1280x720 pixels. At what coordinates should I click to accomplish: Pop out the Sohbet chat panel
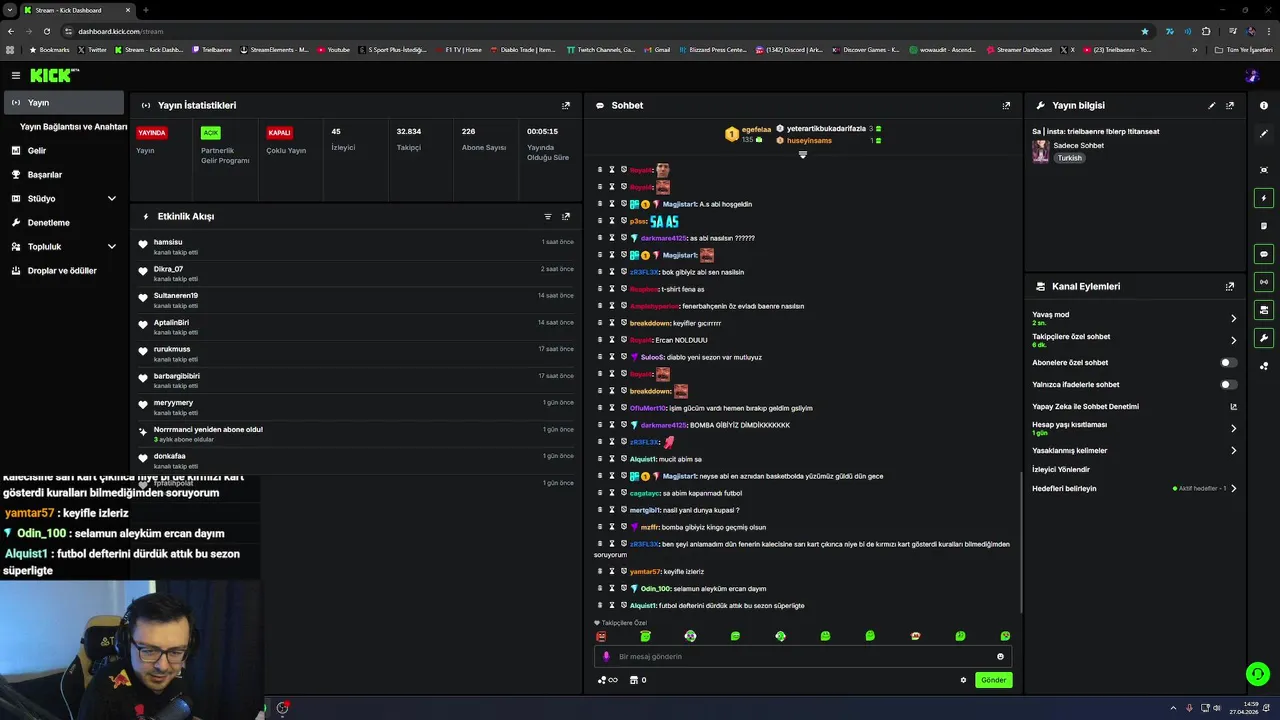click(1006, 105)
